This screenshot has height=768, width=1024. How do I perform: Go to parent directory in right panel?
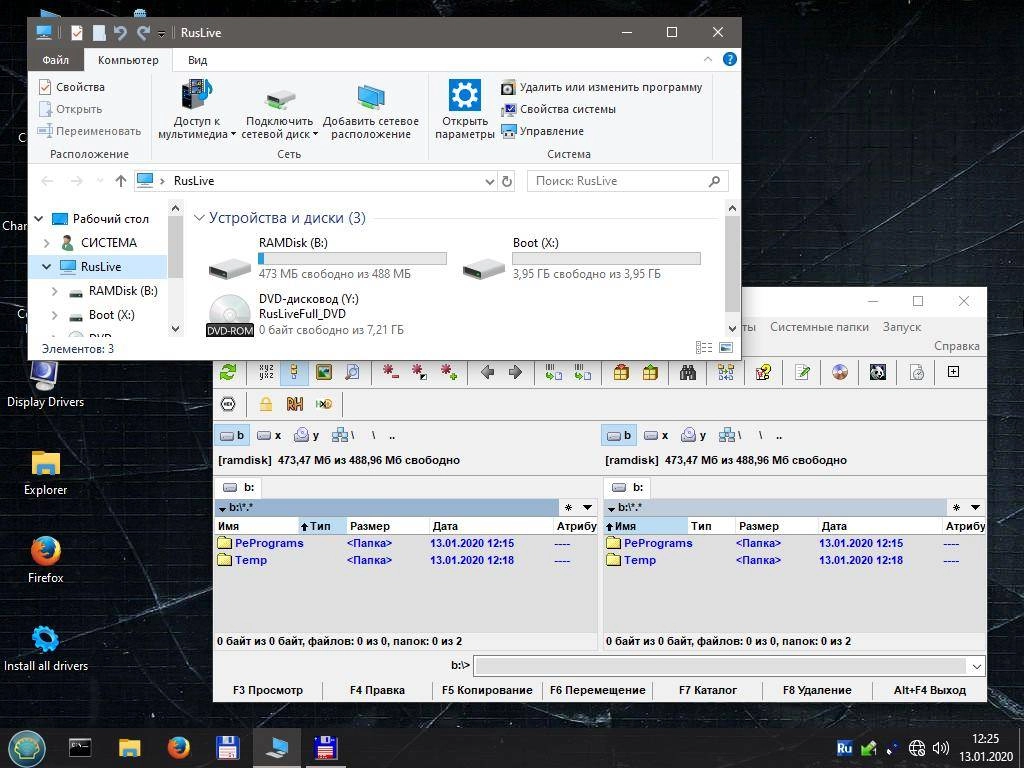779,436
